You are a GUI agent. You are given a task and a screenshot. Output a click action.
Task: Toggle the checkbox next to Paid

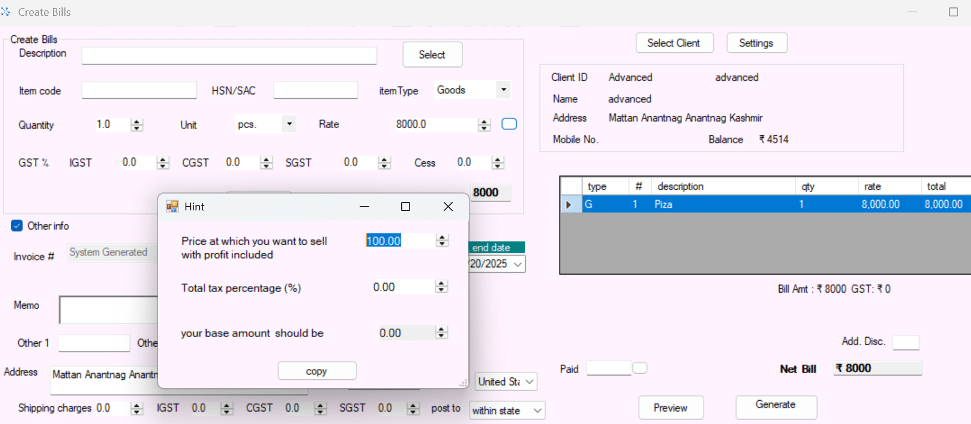click(640, 368)
